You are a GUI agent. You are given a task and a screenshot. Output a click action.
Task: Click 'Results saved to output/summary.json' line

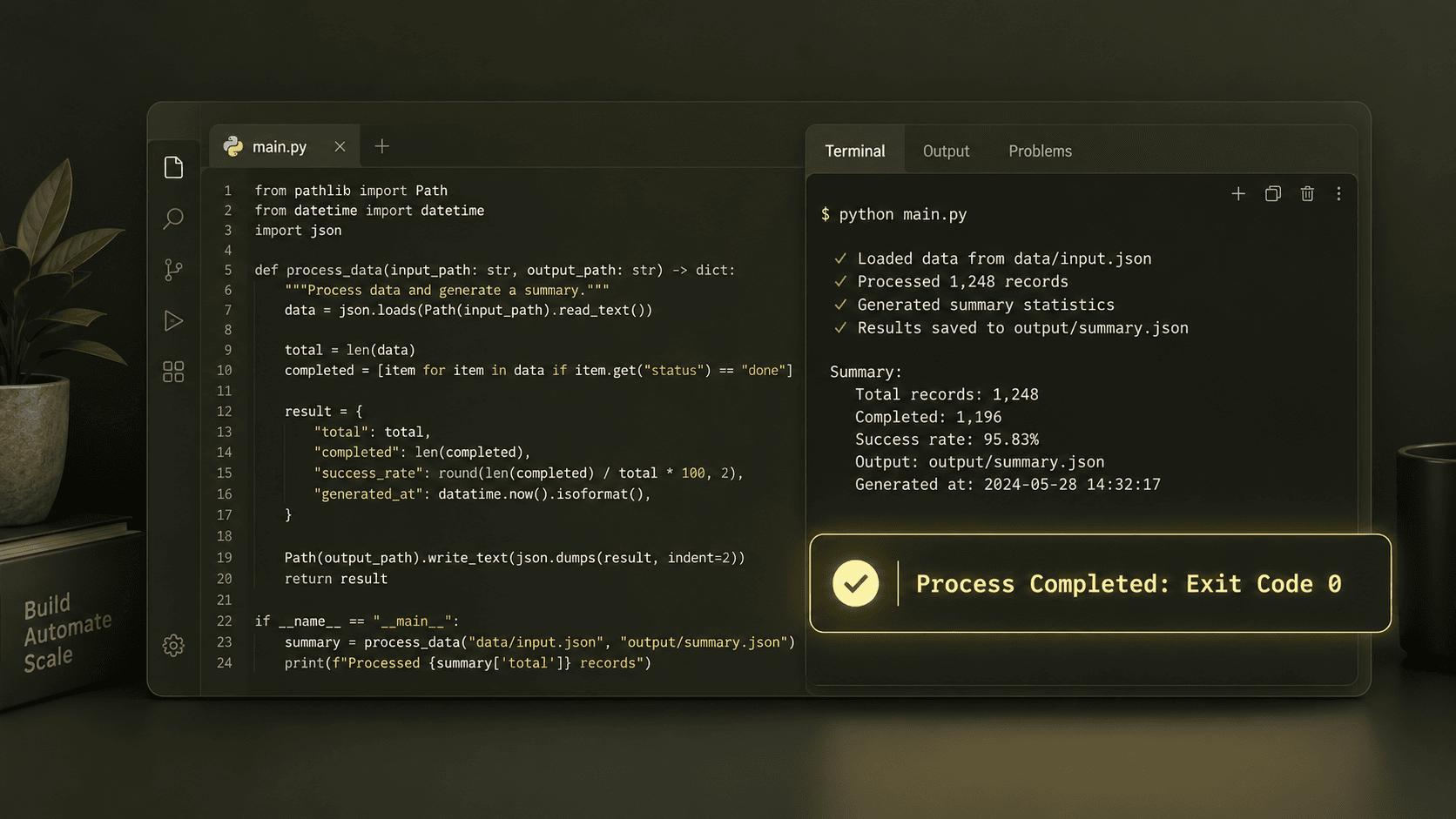[x=1022, y=328]
